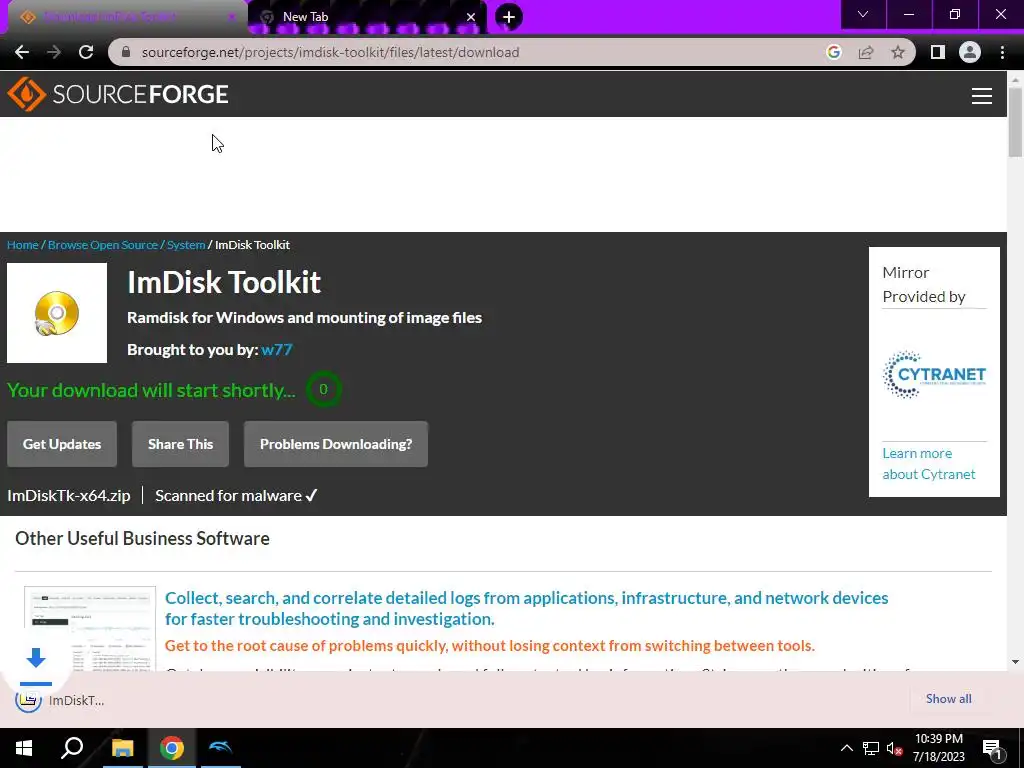This screenshot has width=1024, height=768.
Task: Click the ad screenshot thumbnail
Action: (90, 628)
